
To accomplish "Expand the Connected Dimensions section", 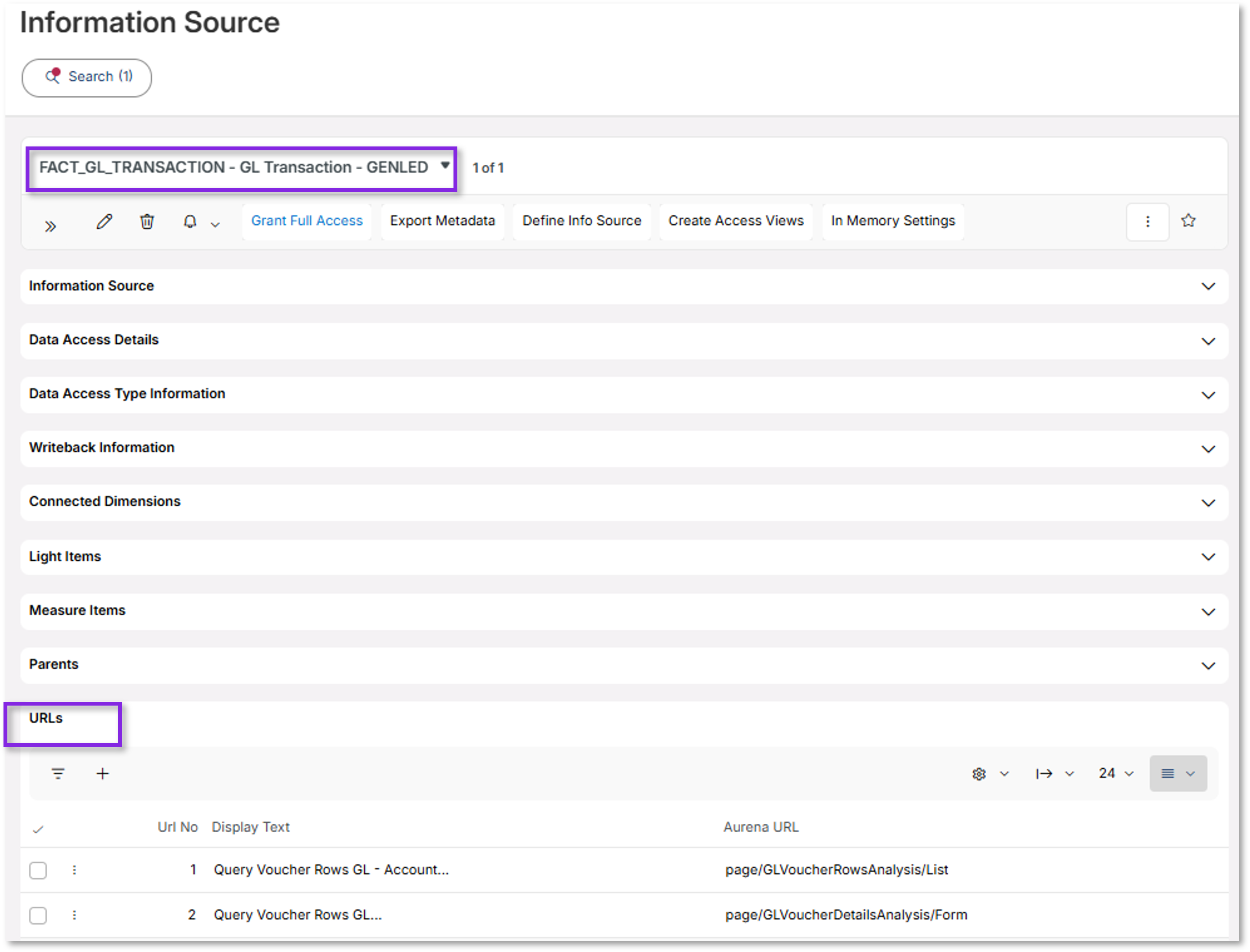I will (624, 502).
